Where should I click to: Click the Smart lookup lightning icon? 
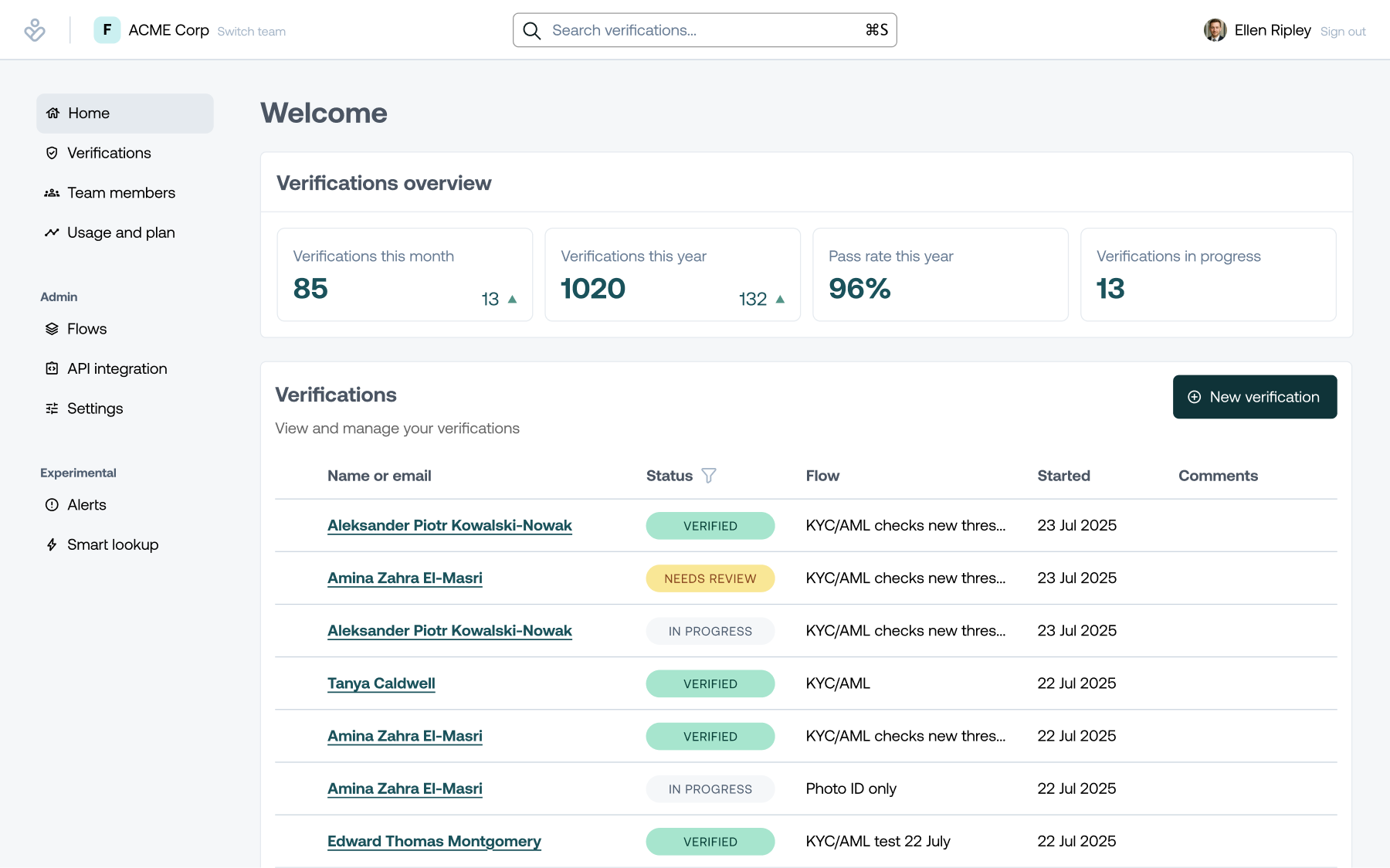click(x=52, y=545)
